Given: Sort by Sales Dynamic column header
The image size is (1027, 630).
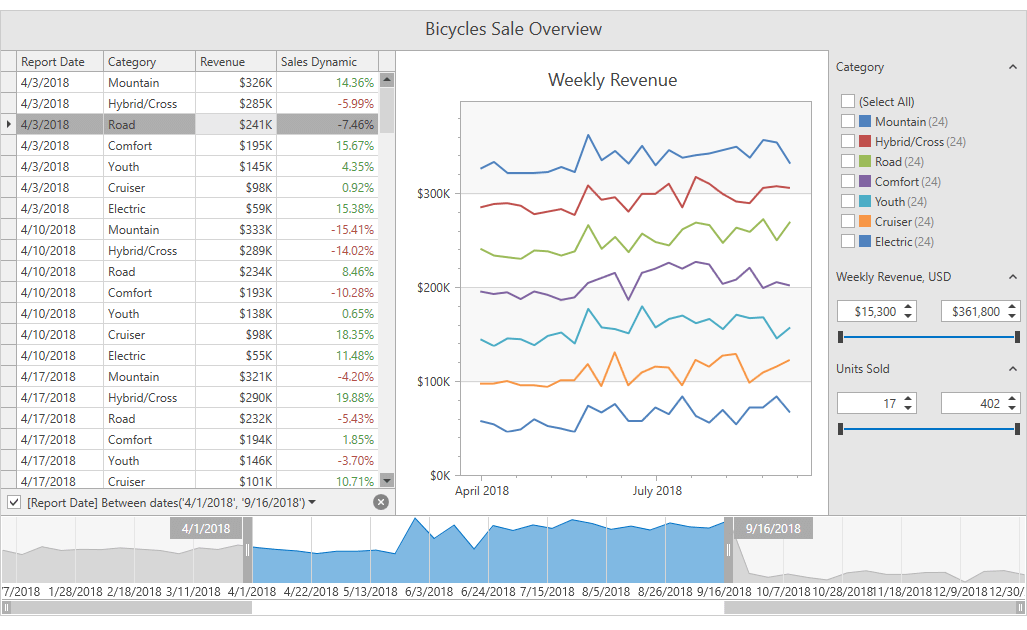Looking at the screenshot, I should point(327,62).
